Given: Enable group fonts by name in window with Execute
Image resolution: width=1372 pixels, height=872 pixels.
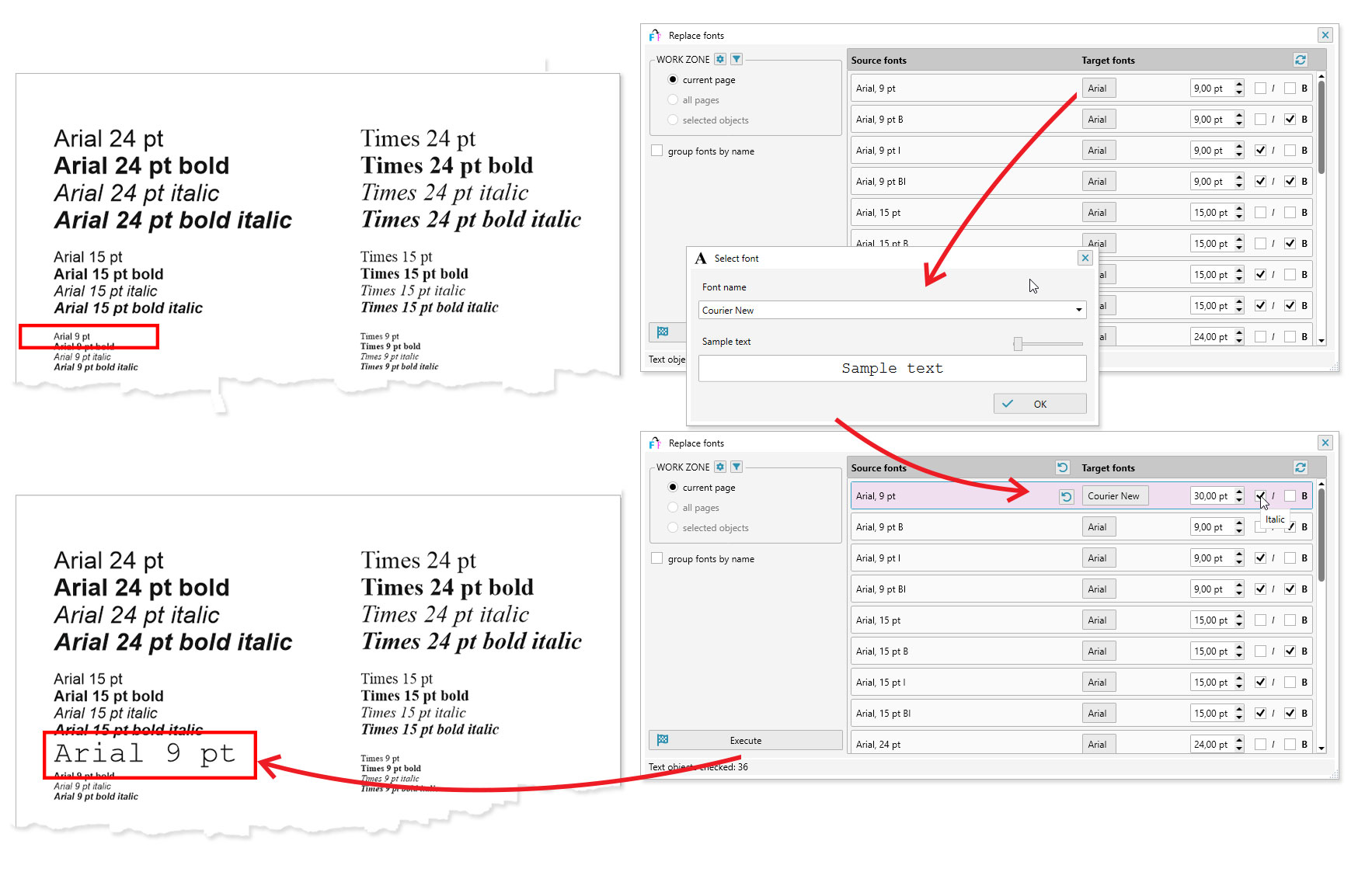Looking at the screenshot, I should coord(657,558).
